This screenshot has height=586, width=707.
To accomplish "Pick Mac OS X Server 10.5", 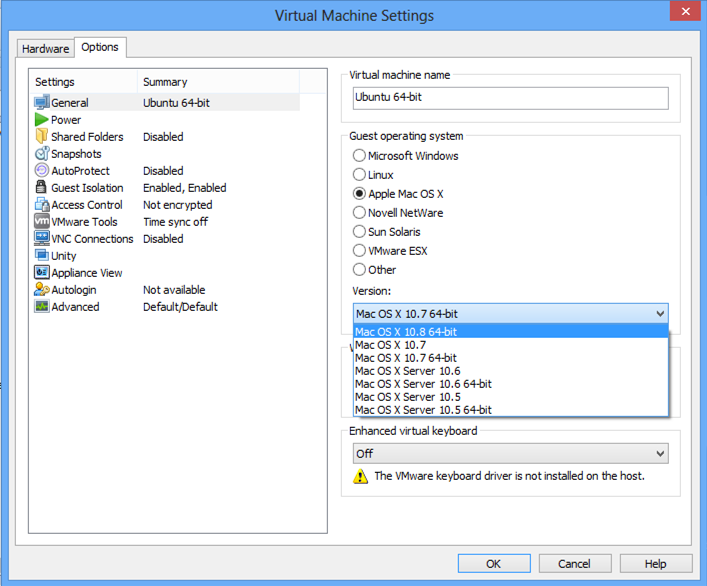I will (x=510, y=397).
